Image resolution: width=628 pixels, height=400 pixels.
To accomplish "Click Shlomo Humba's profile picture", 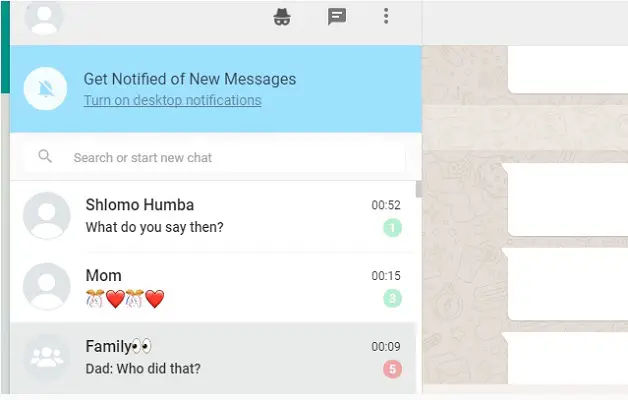I will tap(47, 216).
